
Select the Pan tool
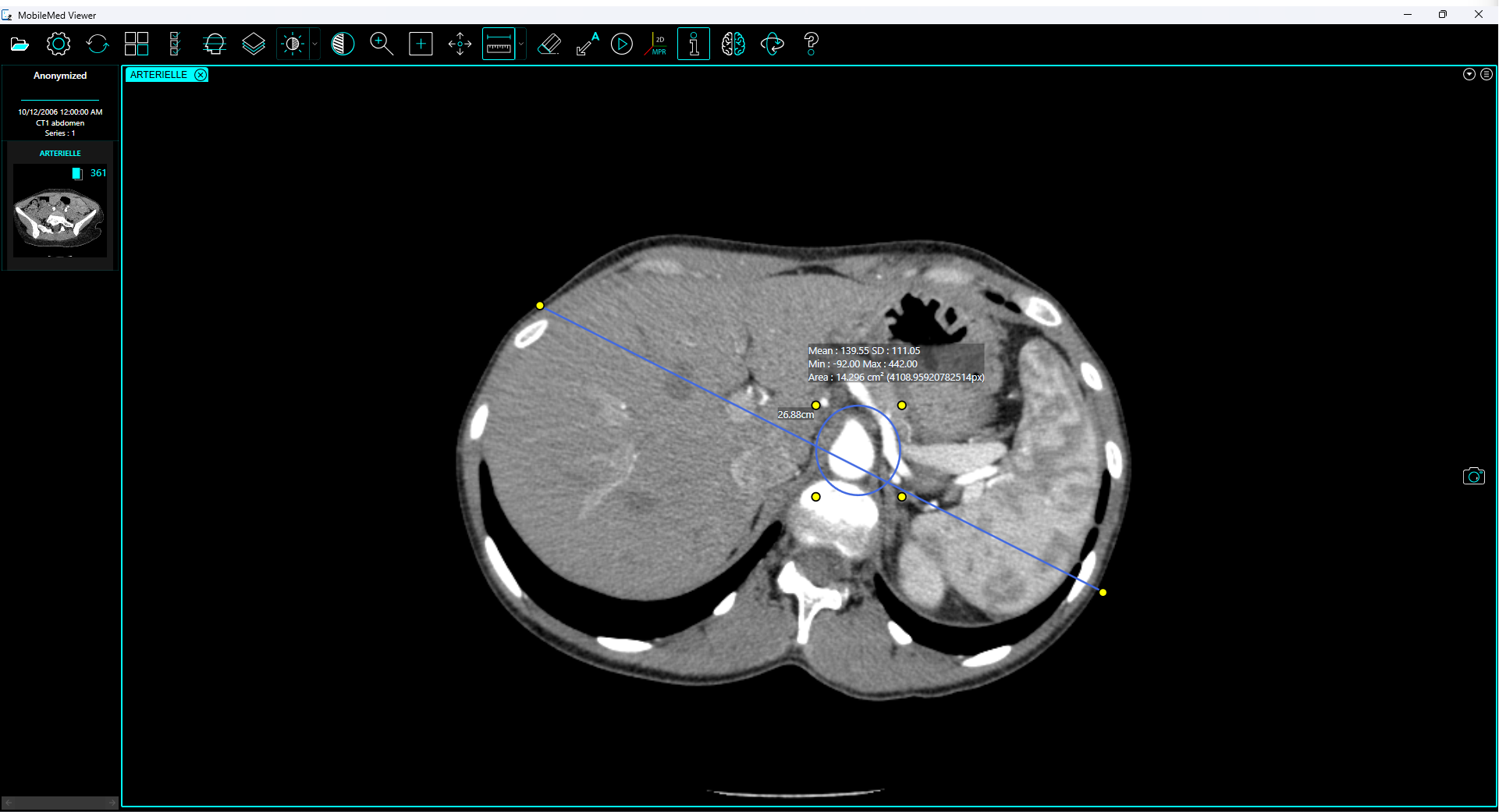(460, 44)
